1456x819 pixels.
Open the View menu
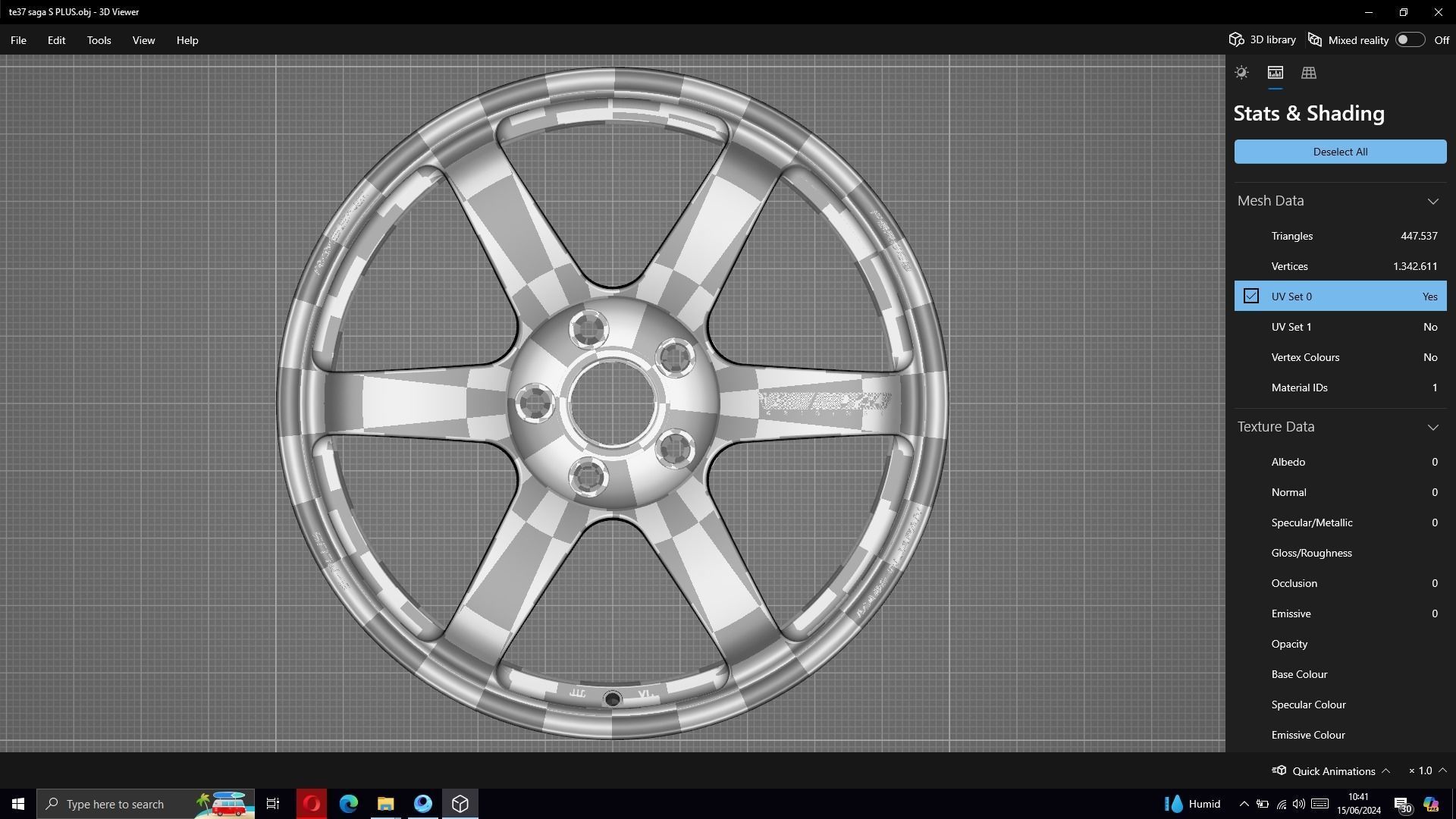point(143,40)
